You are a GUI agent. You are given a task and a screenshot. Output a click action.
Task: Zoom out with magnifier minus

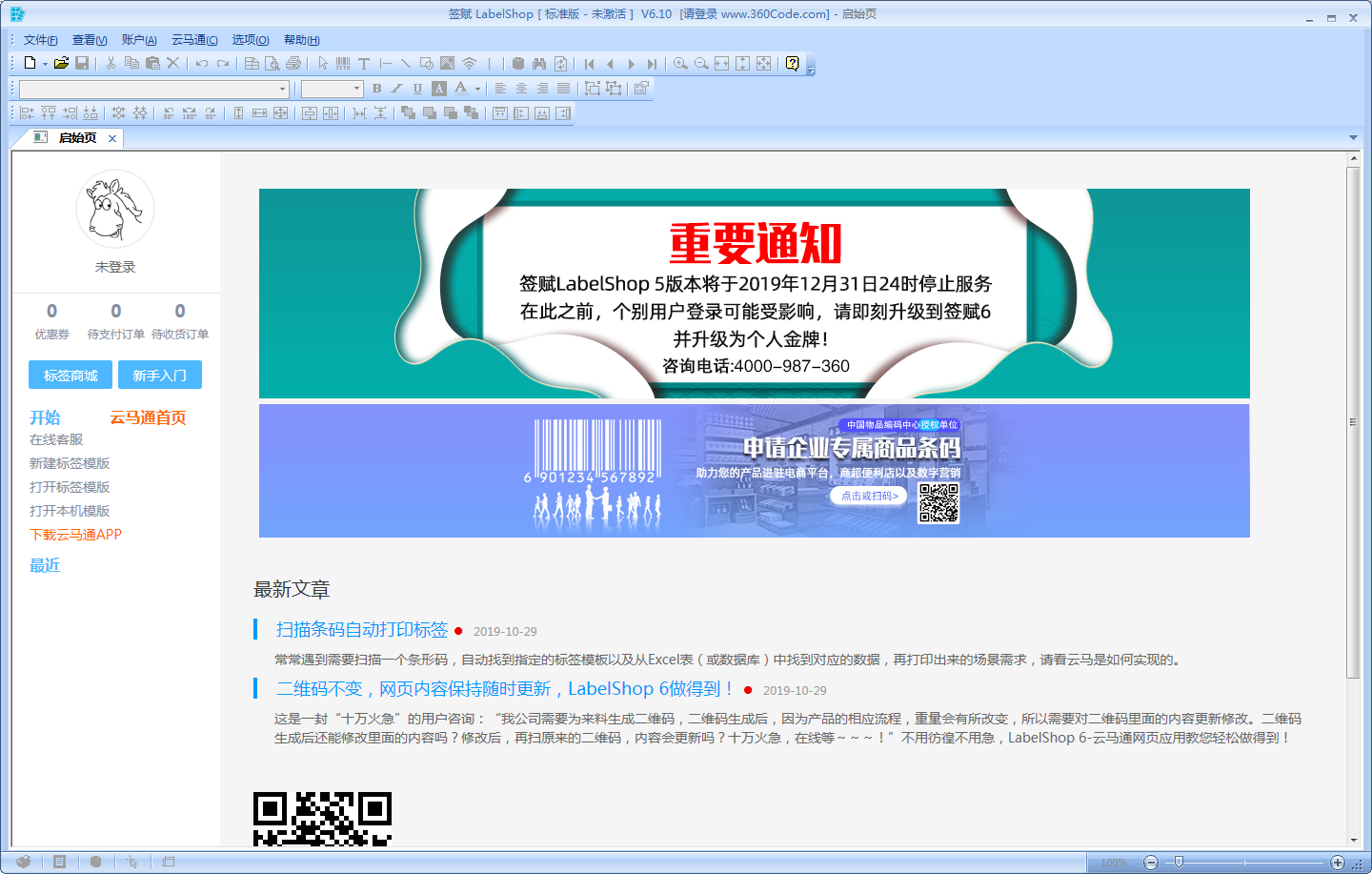[701, 64]
